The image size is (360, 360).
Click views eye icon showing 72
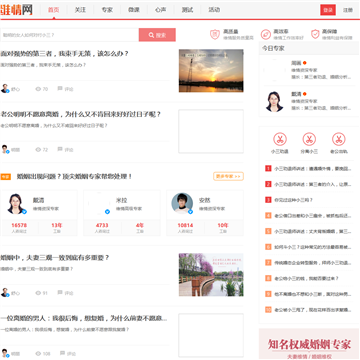tap(38, 150)
